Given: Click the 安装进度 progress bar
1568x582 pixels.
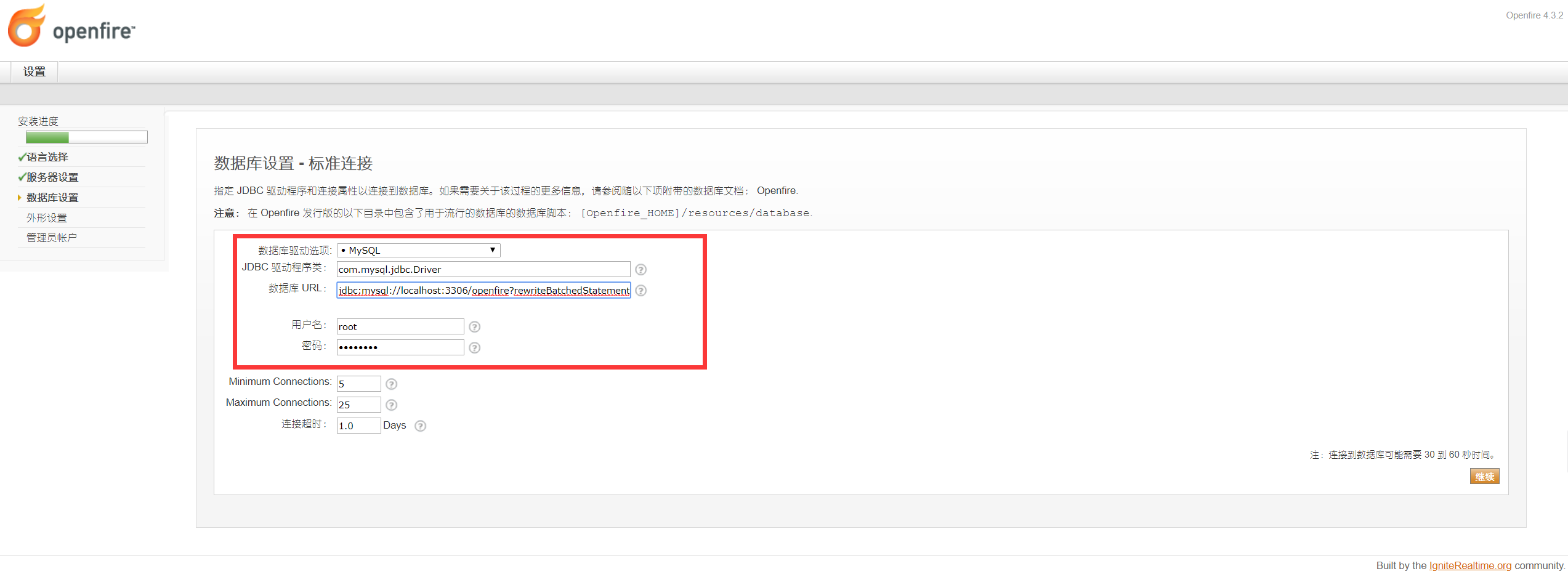Looking at the screenshot, I should click(x=86, y=137).
